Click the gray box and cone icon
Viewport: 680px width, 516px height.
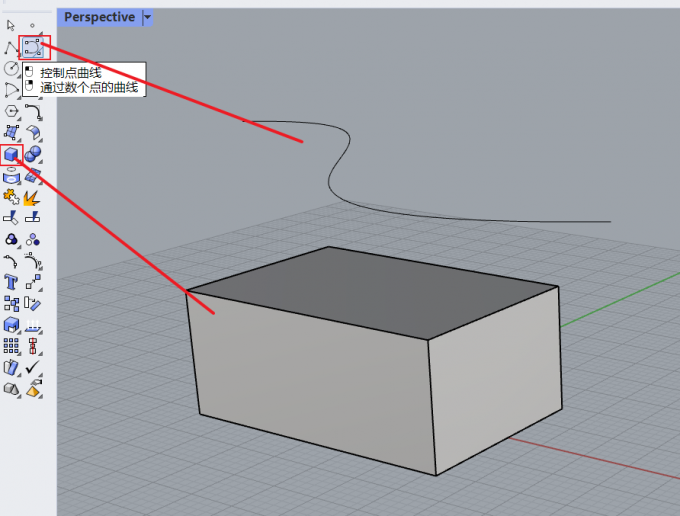point(11,389)
